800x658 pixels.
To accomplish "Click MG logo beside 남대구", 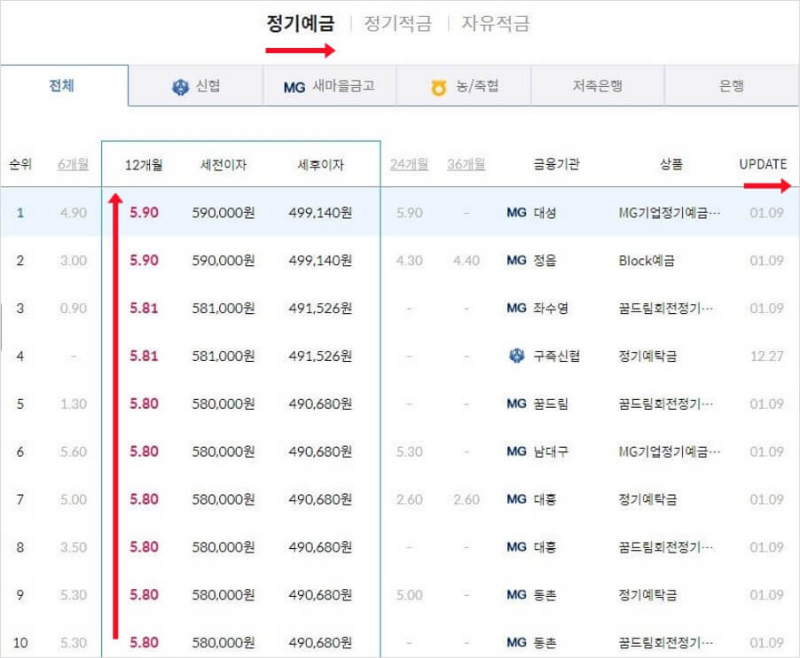I will point(516,451).
